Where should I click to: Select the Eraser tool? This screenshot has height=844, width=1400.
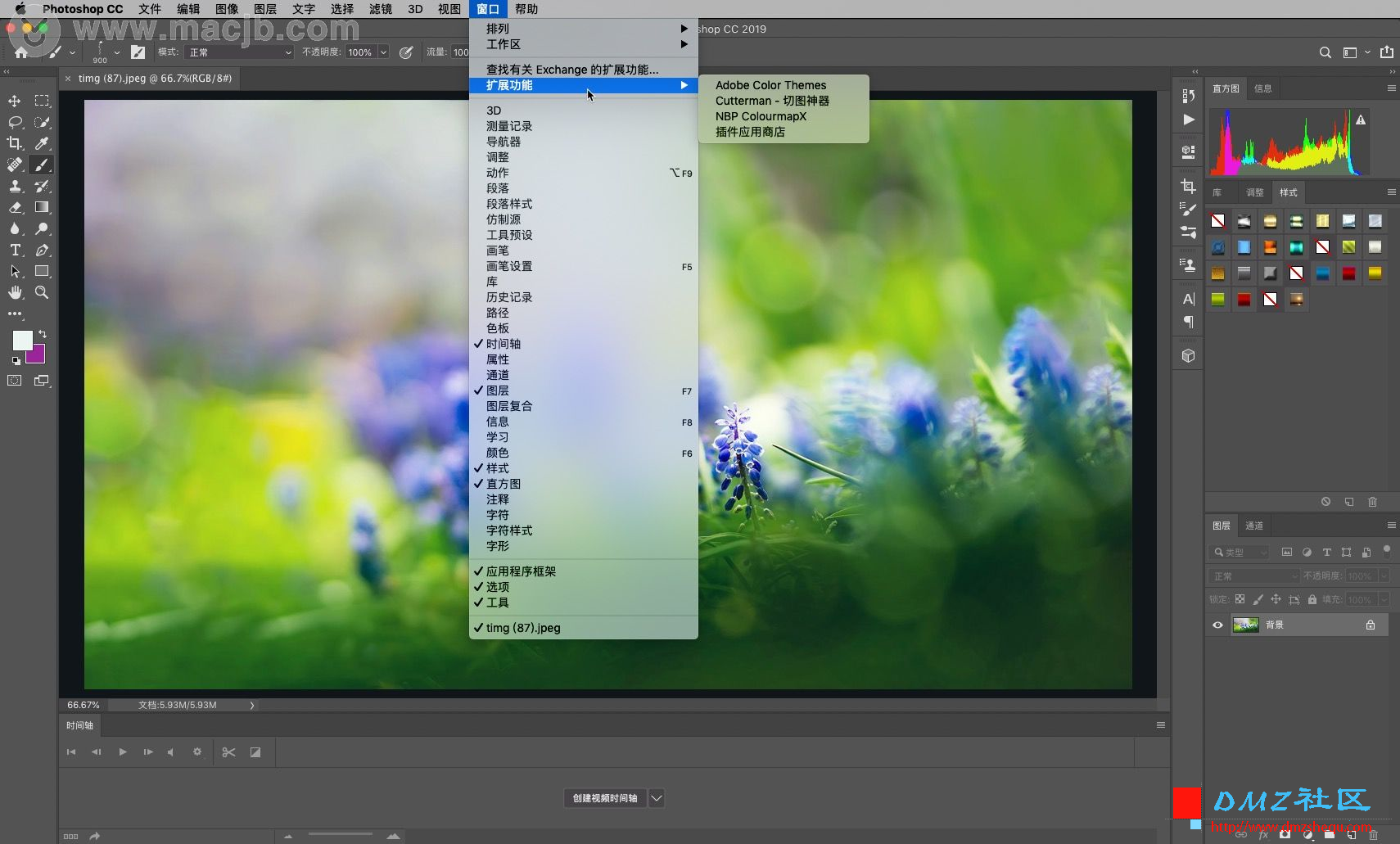point(15,207)
